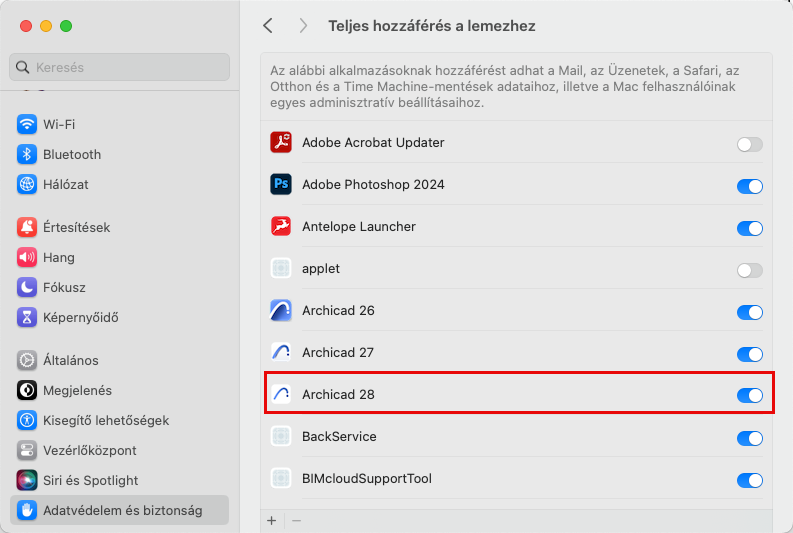Turn off BIMcloudSupportTool disk access toggle
The height and width of the screenshot is (533, 793).
click(750, 480)
